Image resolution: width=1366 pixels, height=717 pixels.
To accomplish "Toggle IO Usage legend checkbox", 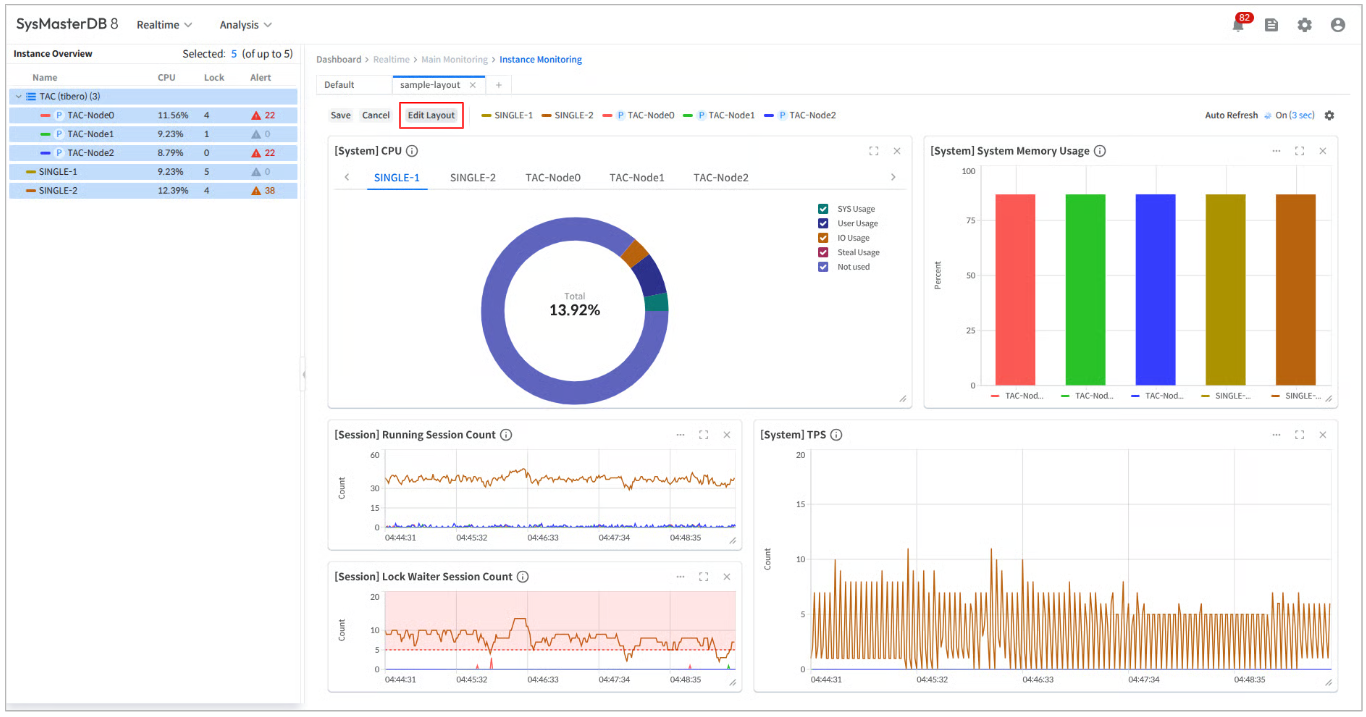I will click(x=823, y=238).
